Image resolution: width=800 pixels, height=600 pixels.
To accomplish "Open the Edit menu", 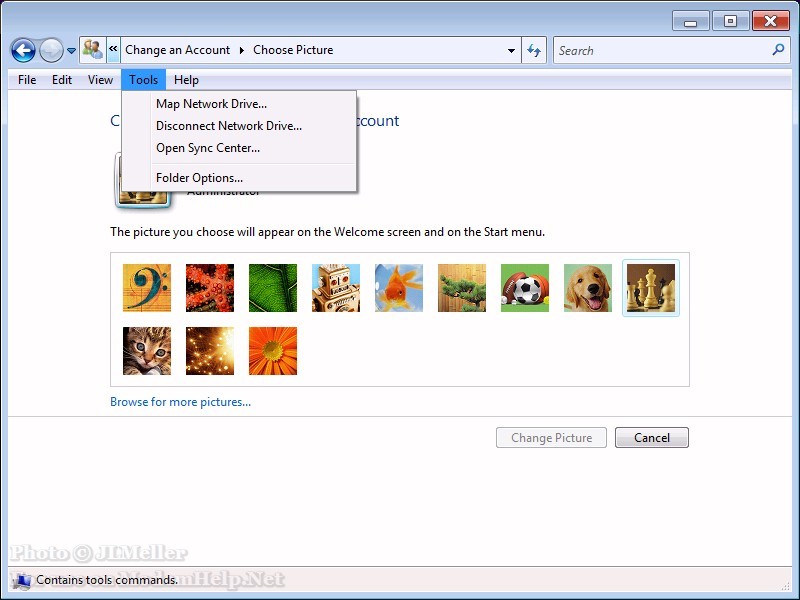I will click(x=62, y=80).
